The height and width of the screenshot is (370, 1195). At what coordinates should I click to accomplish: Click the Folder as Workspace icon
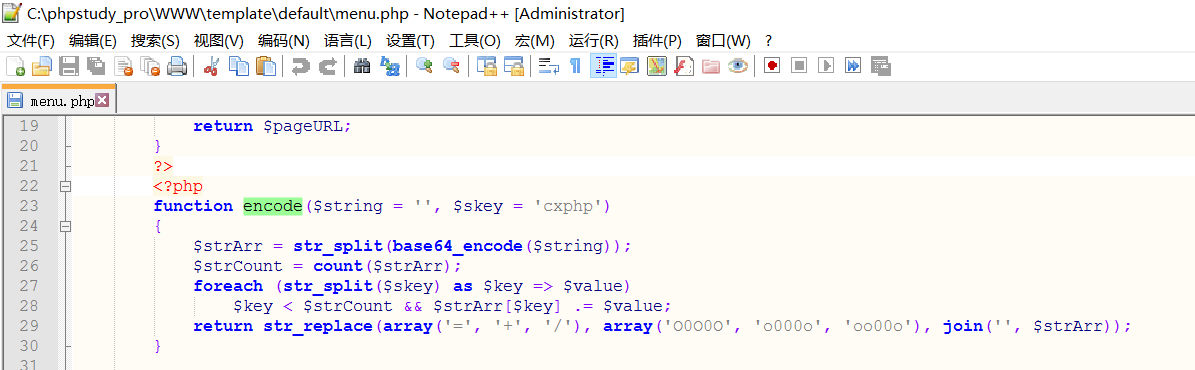tap(710, 66)
